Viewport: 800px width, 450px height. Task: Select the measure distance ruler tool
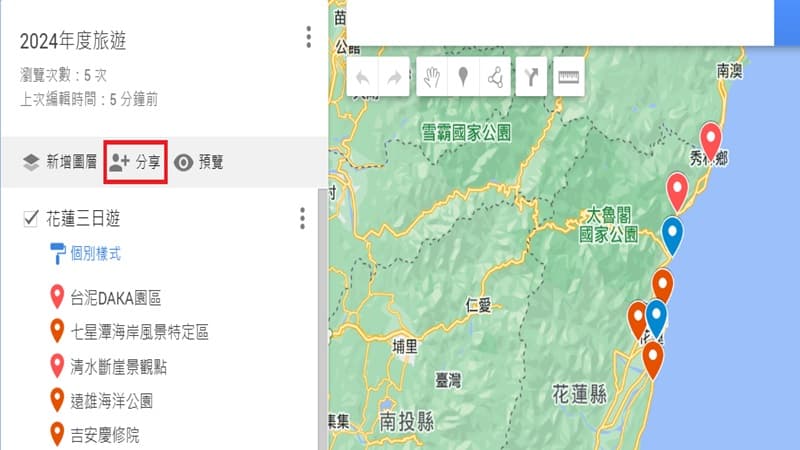[x=568, y=76]
